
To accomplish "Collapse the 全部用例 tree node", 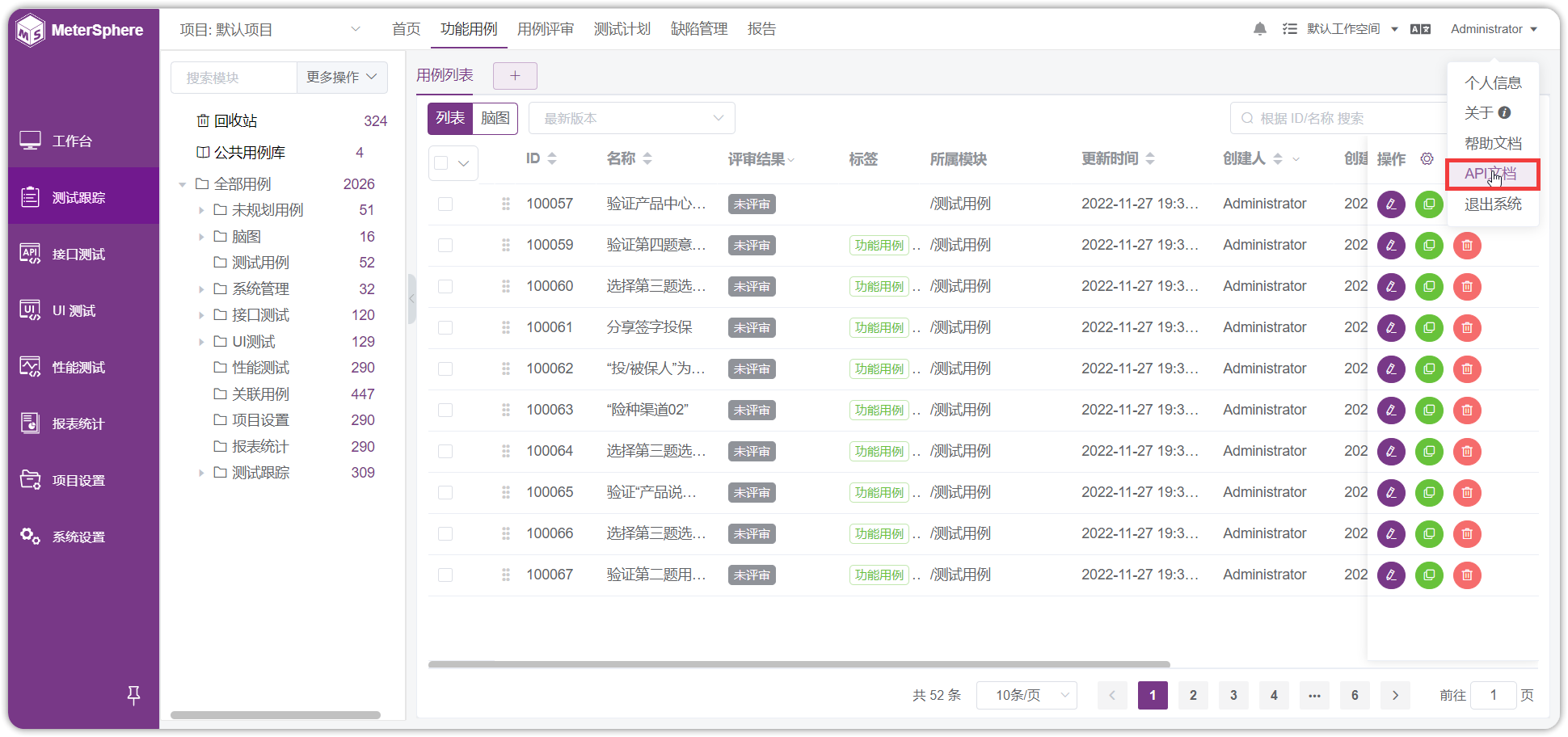I will tap(183, 184).
